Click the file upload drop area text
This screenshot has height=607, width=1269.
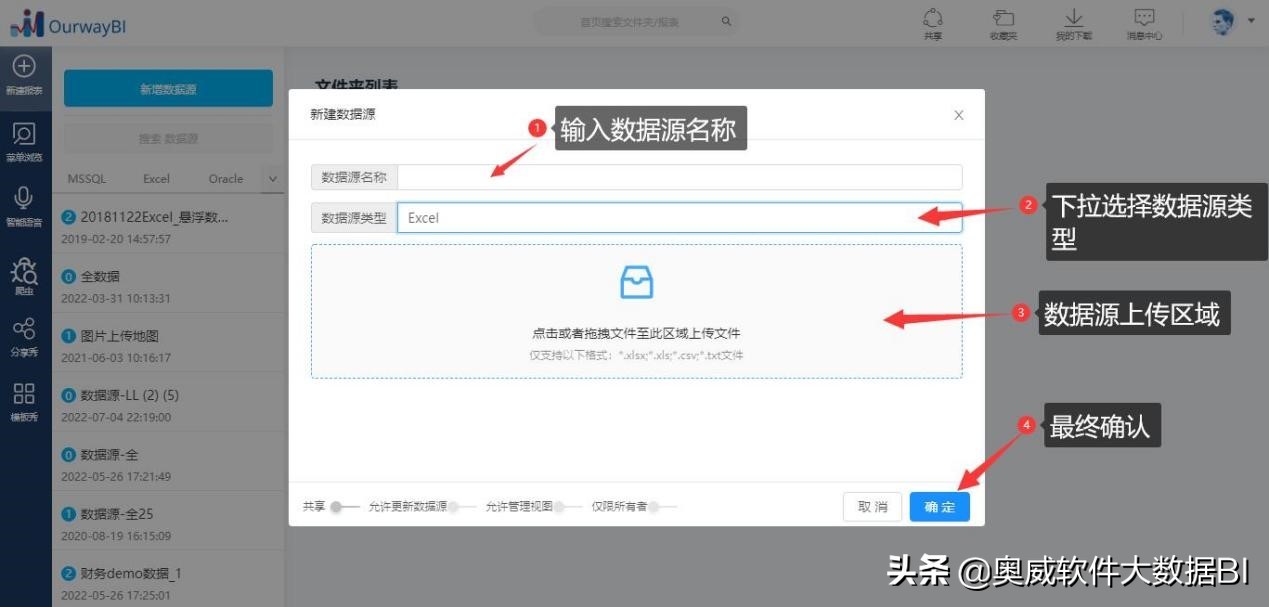tap(636, 333)
